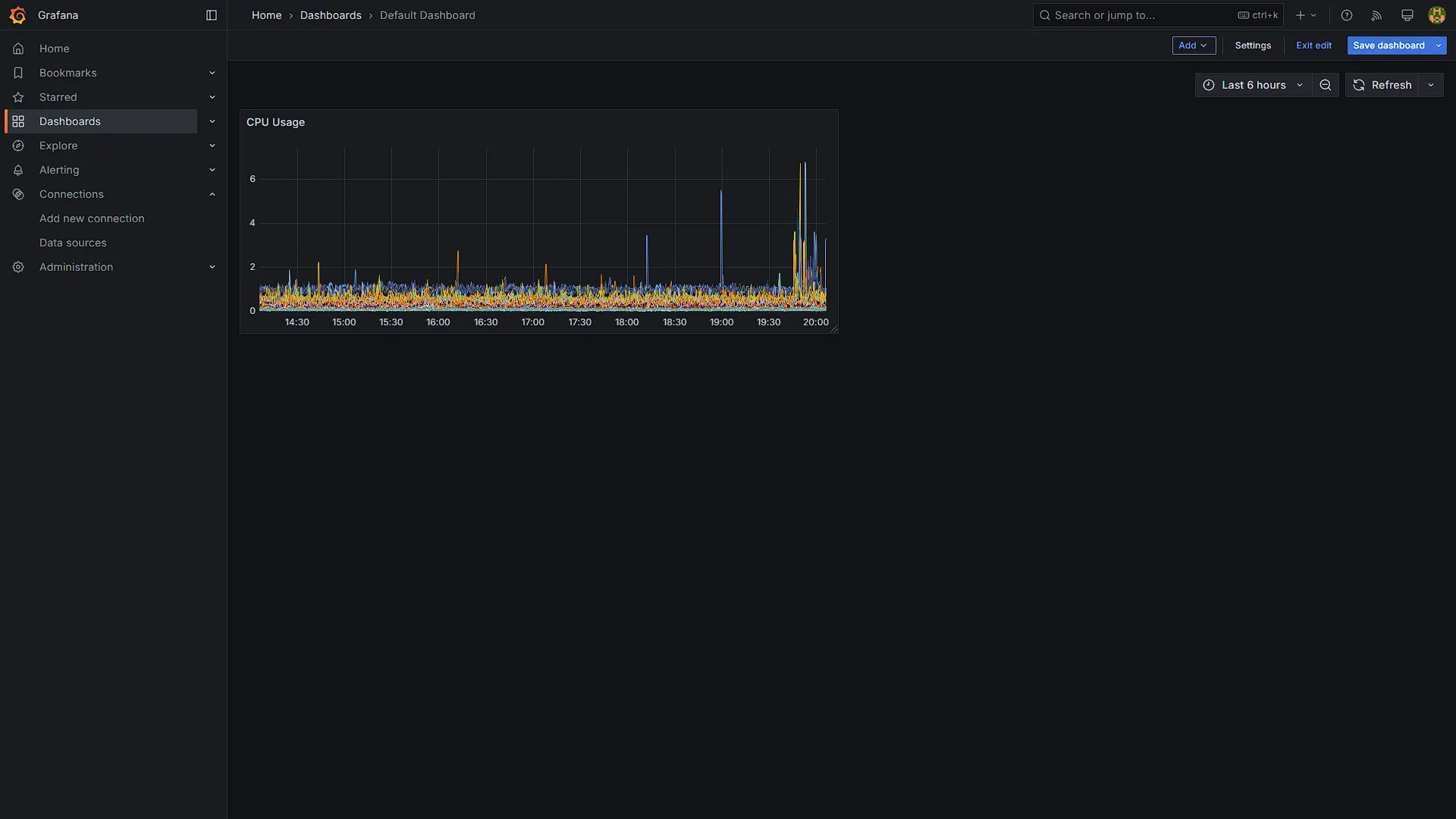Open the Last 6 hours time picker
The image size is (1456, 819).
click(x=1253, y=85)
